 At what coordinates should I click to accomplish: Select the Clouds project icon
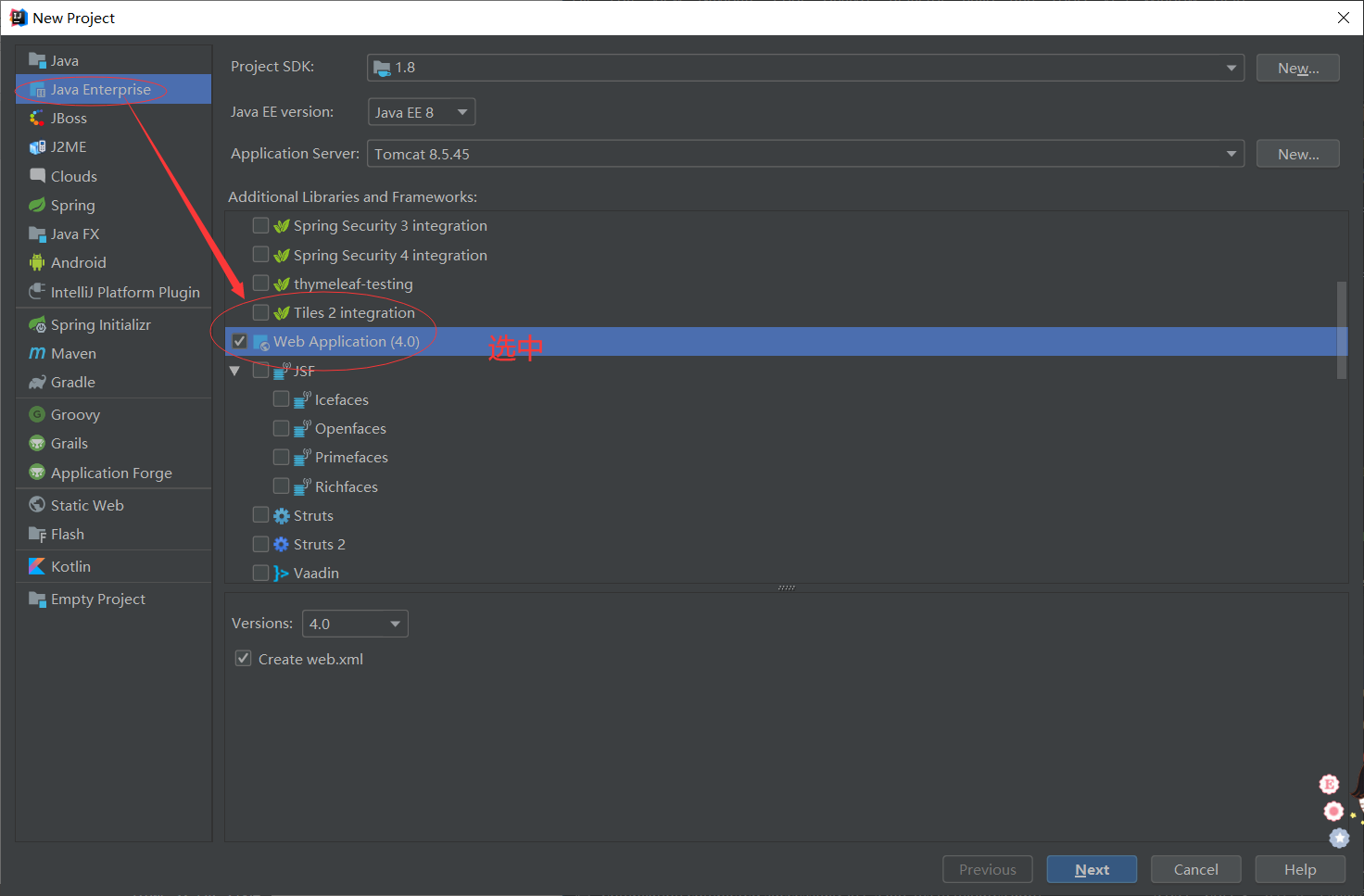37,175
